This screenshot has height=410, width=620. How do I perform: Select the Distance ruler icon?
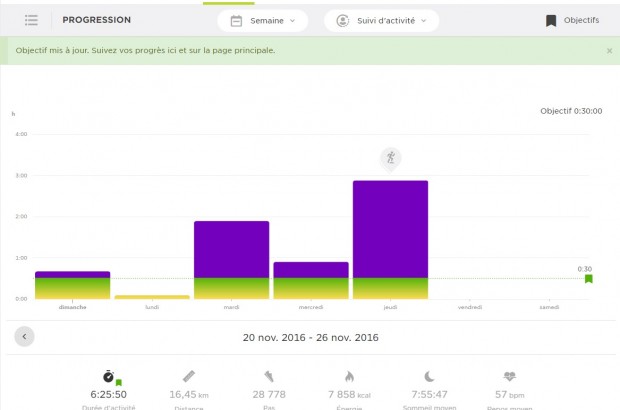pyautogui.click(x=189, y=376)
